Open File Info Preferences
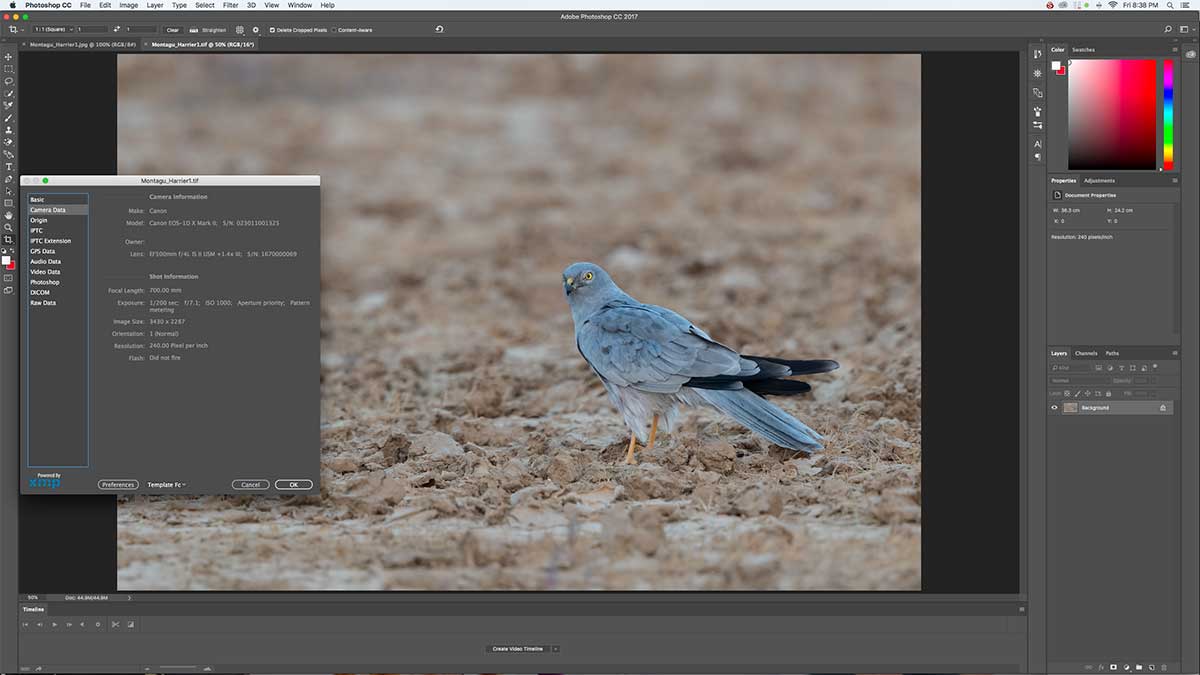This screenshot has width=1200, height=675. [118, 484]
